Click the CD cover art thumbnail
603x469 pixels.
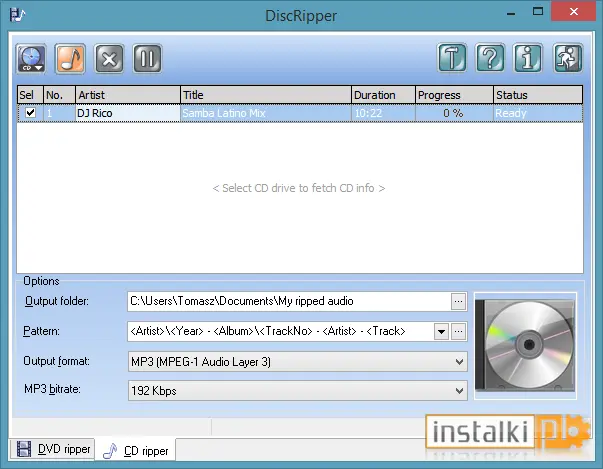pyautogui.click(x=525, y=346)
